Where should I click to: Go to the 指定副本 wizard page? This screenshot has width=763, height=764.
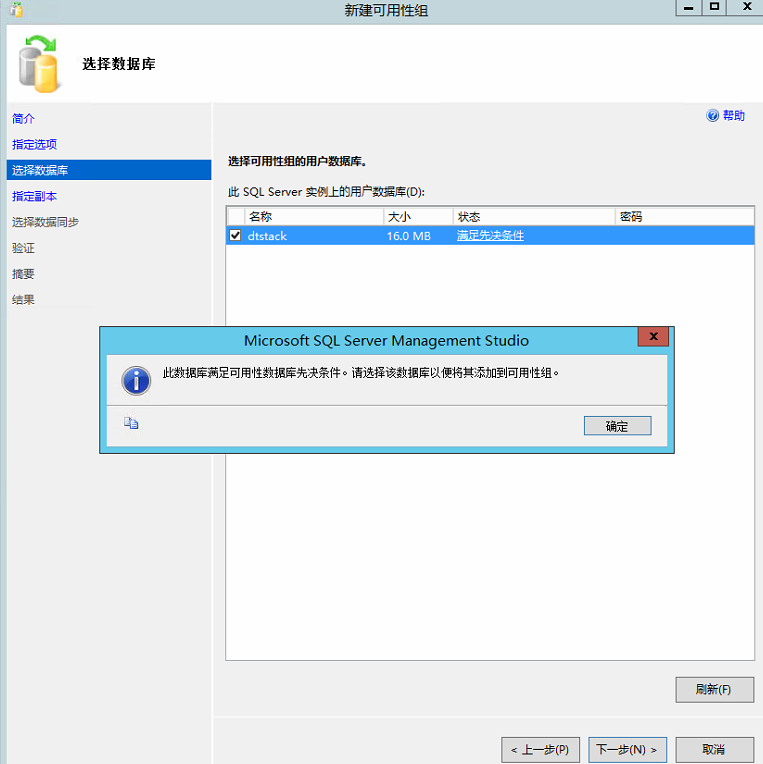[x=35, y=196]
